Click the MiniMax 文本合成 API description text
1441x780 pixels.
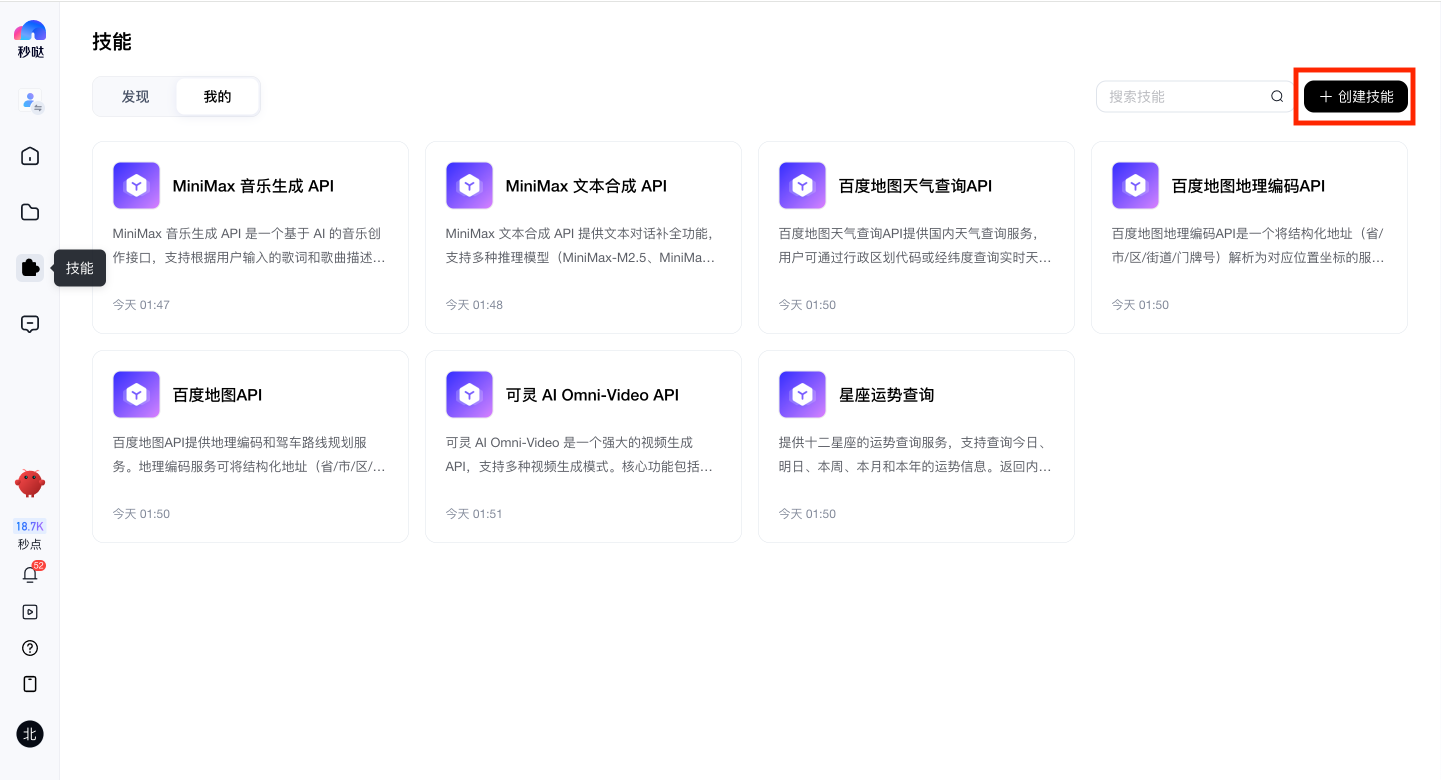click(581, 246)
